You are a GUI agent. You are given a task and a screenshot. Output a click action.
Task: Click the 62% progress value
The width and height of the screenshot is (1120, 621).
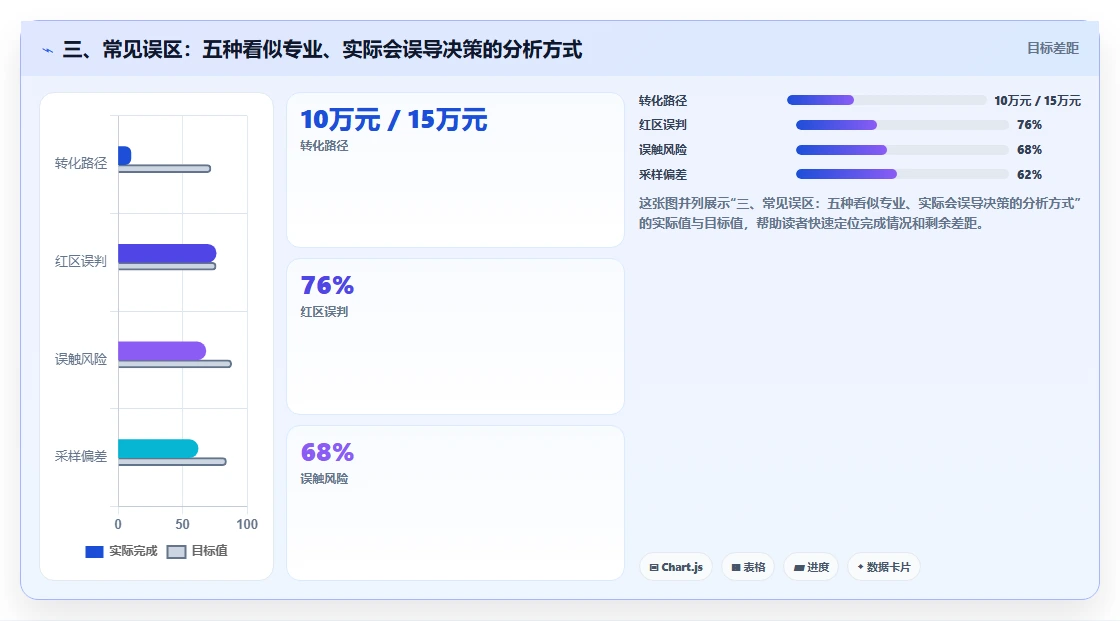coord(1029,175)
